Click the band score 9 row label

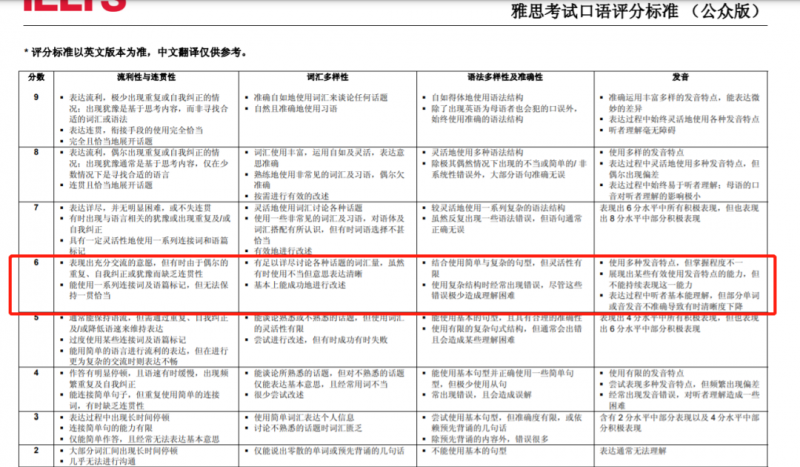[x=36, y=97]
